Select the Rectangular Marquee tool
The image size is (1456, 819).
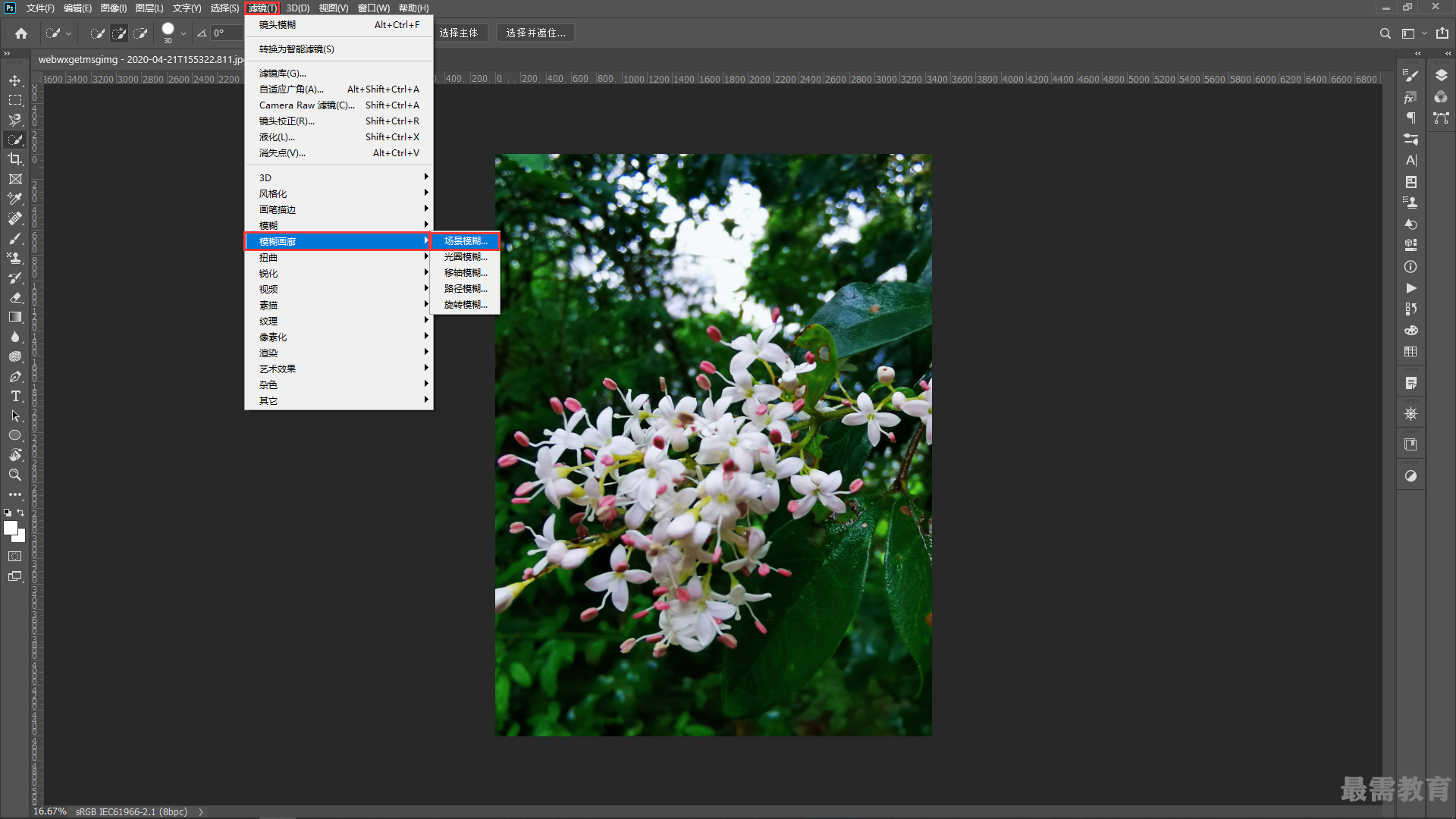tap(15, 100)
